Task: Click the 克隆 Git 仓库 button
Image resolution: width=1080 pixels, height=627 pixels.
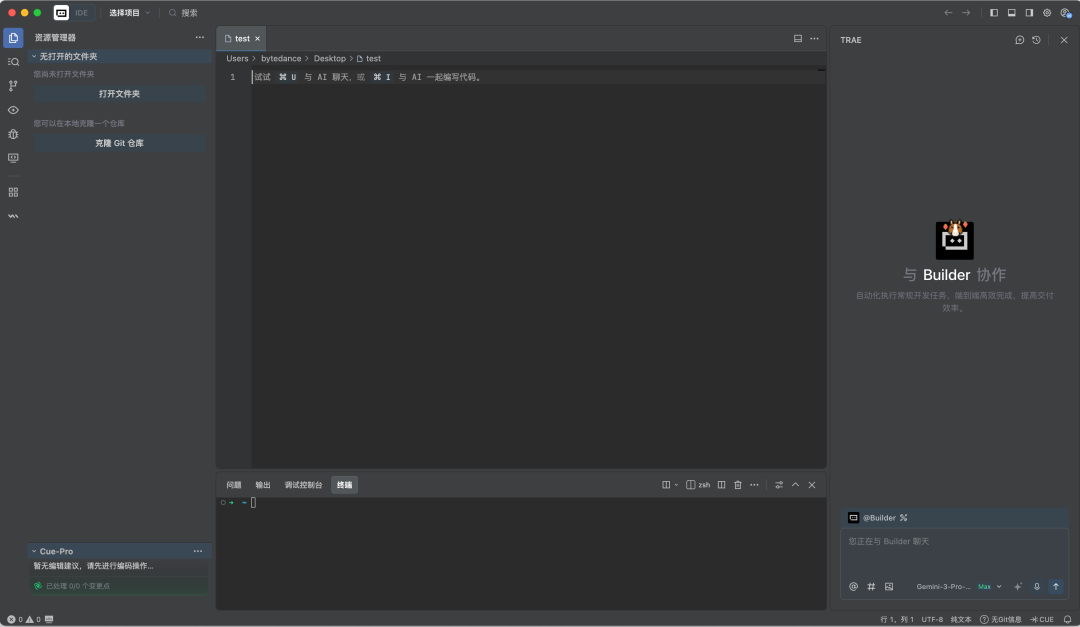Action: (119, 143)
